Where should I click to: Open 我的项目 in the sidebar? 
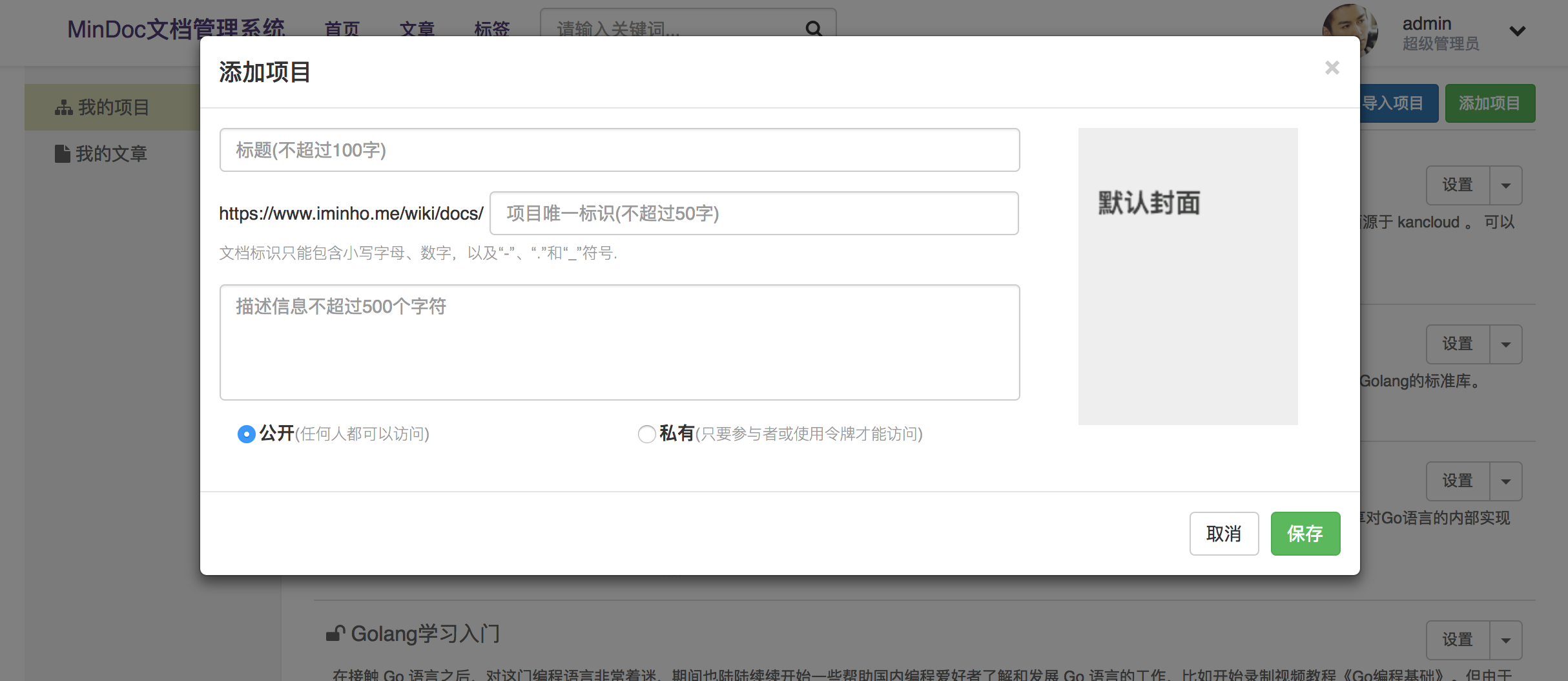click(113, 107)
